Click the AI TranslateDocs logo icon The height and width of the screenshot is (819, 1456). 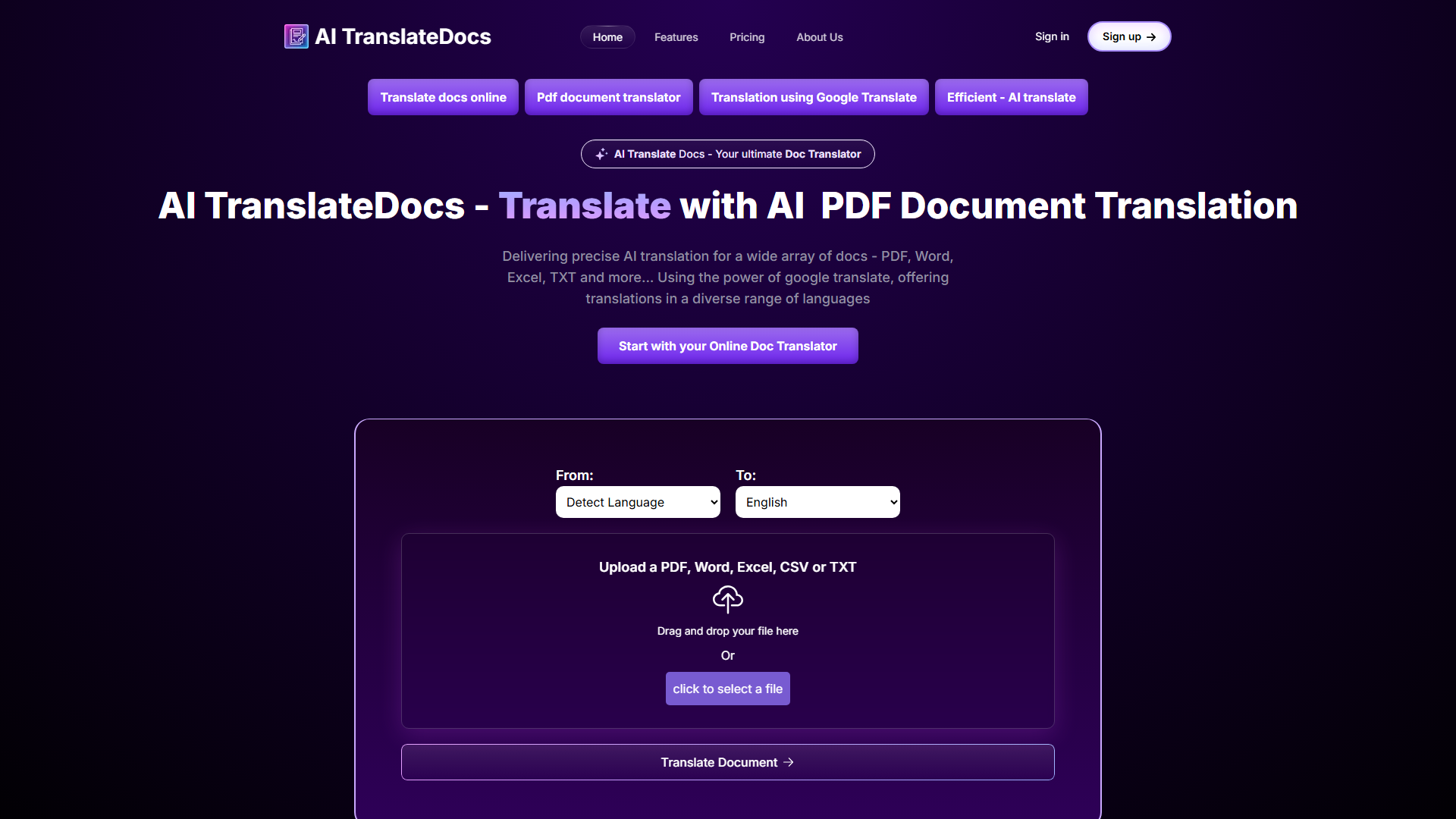click(296, 36)
